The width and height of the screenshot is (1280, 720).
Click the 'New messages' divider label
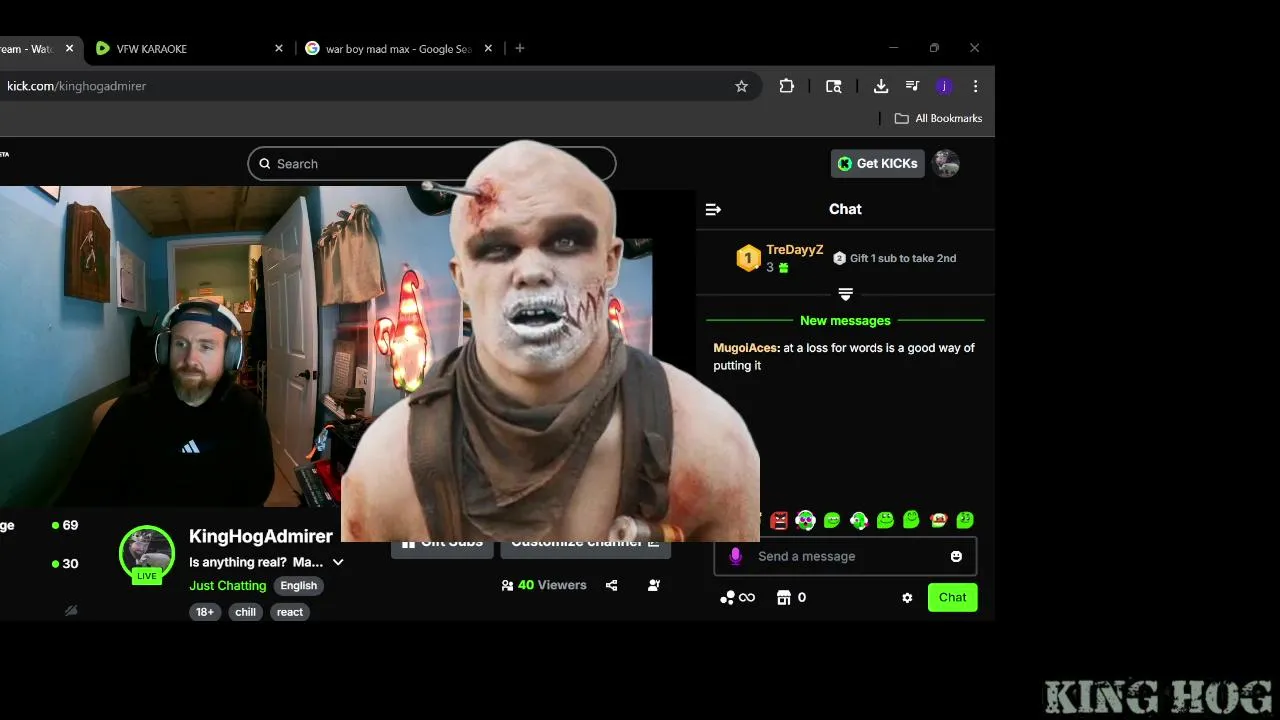click(845, 321)
